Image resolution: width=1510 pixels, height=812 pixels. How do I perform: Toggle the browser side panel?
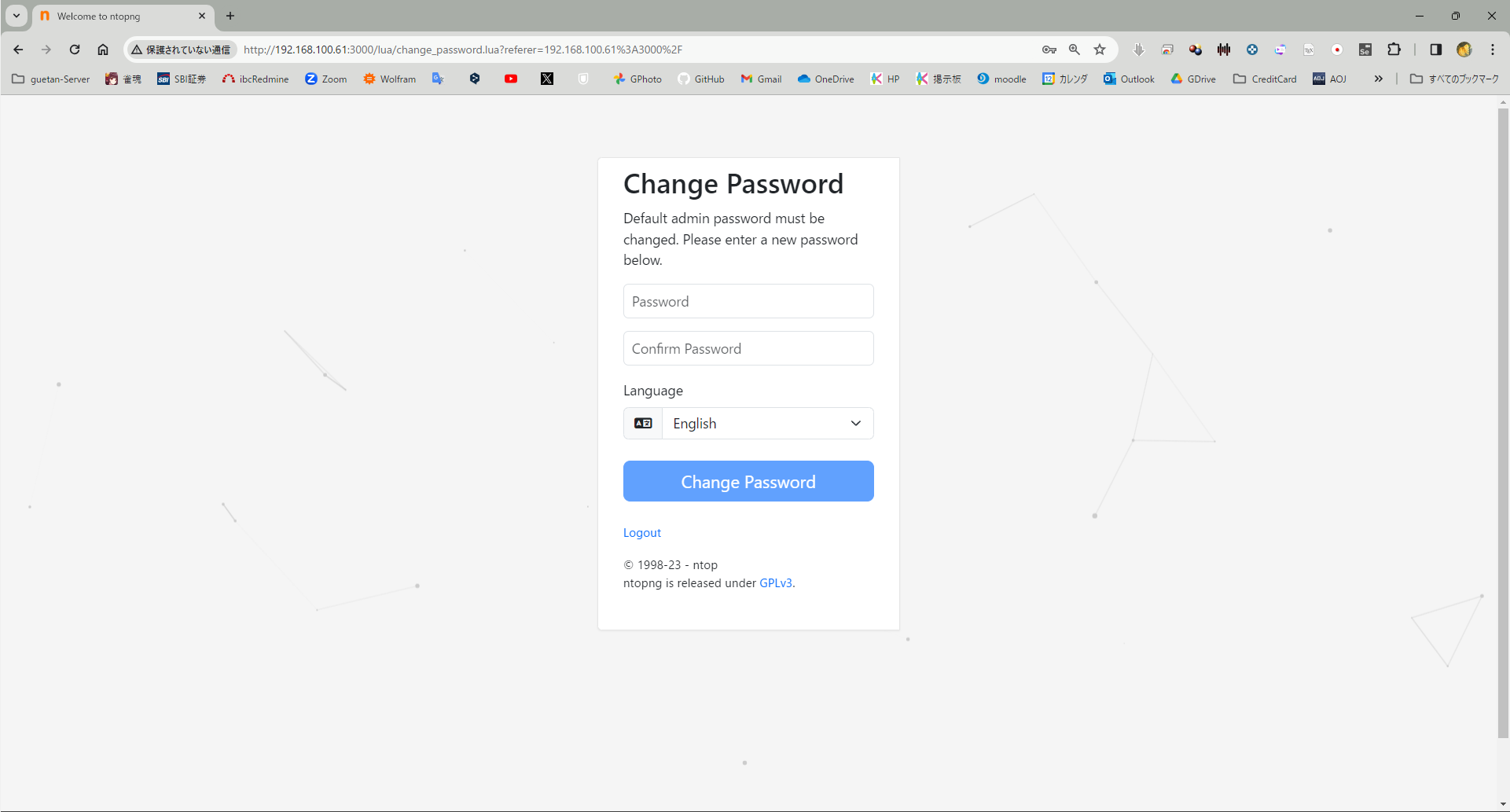(1435, 50)
